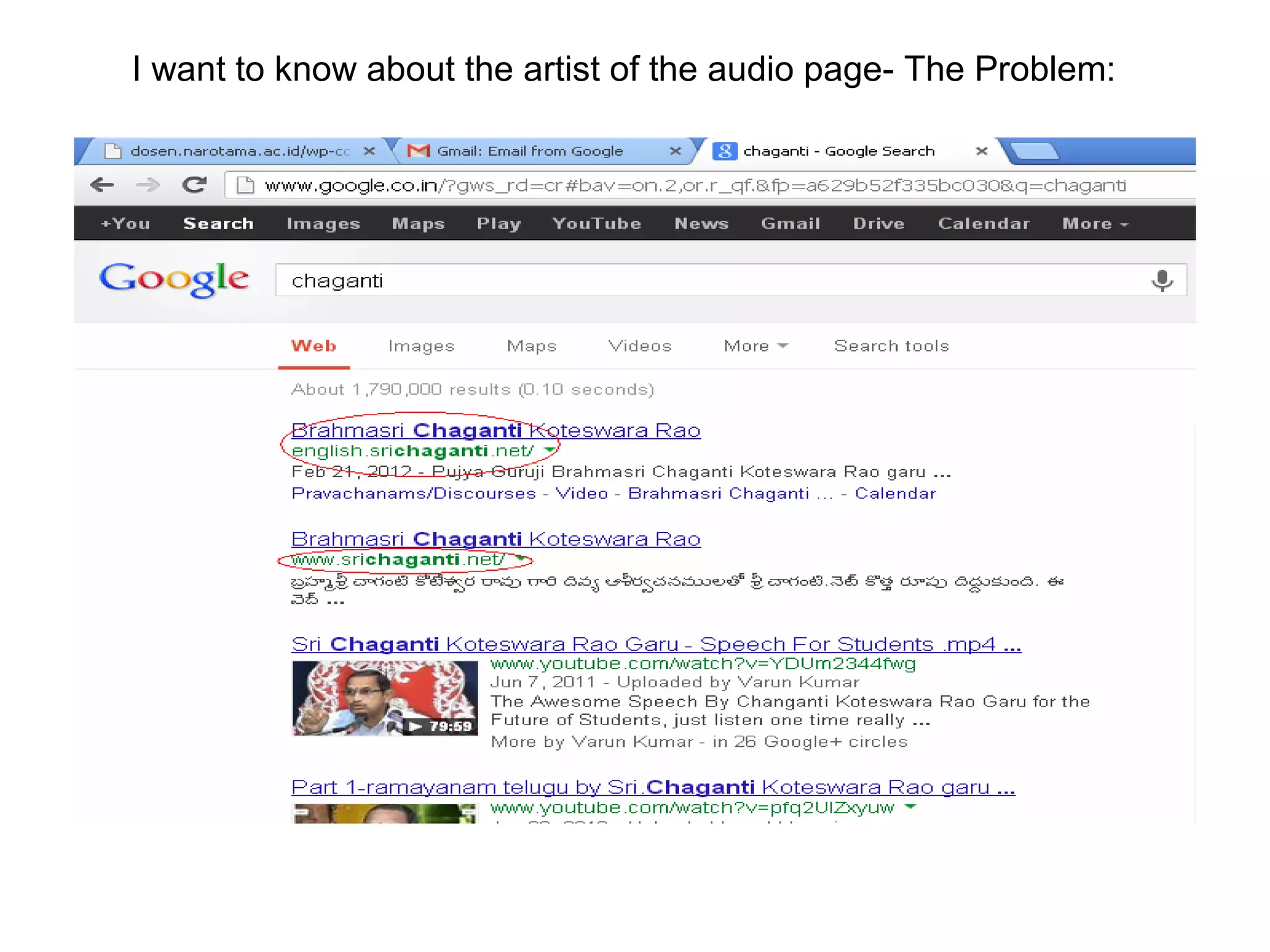Viewport: 1270px width, 952px height.
Task: Close the dosen.narotama.ac.id tab
Action: 369,151
